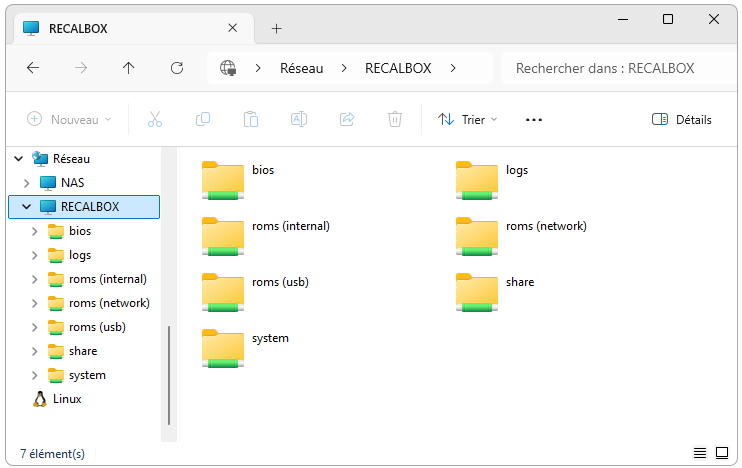Click the 7 élément(s) status text
Screen dimensions: 742x468
(x=52, y=453)
